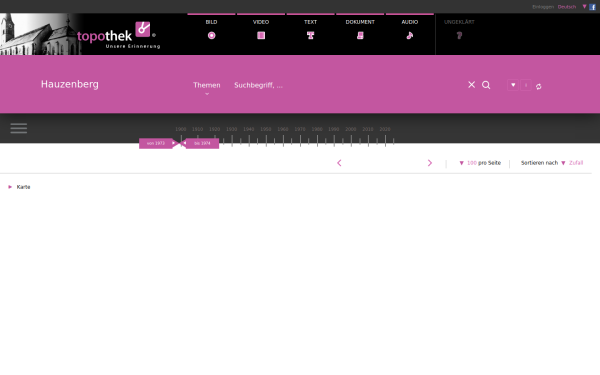Toggle the TEXT filter icon
Image resolution: width=600 pixels, height=375 pixels.
pyautogui.click(x=310, y=36)
